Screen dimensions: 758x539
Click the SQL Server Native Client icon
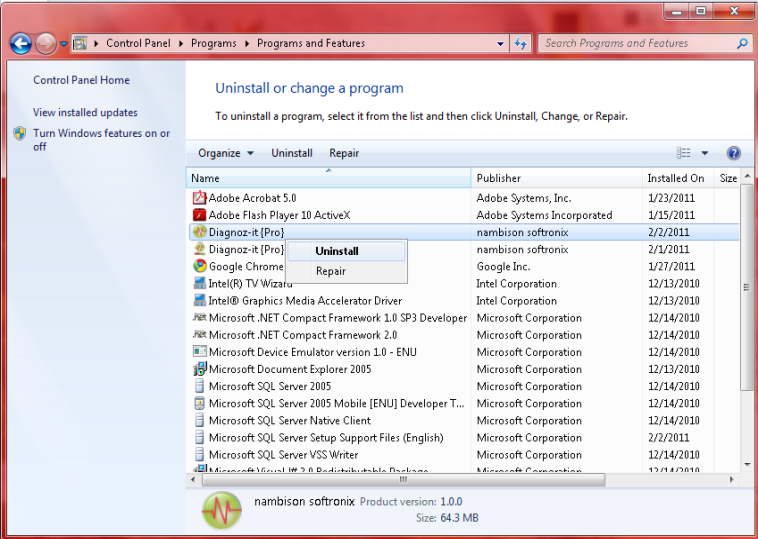click(x=199, y=420)
